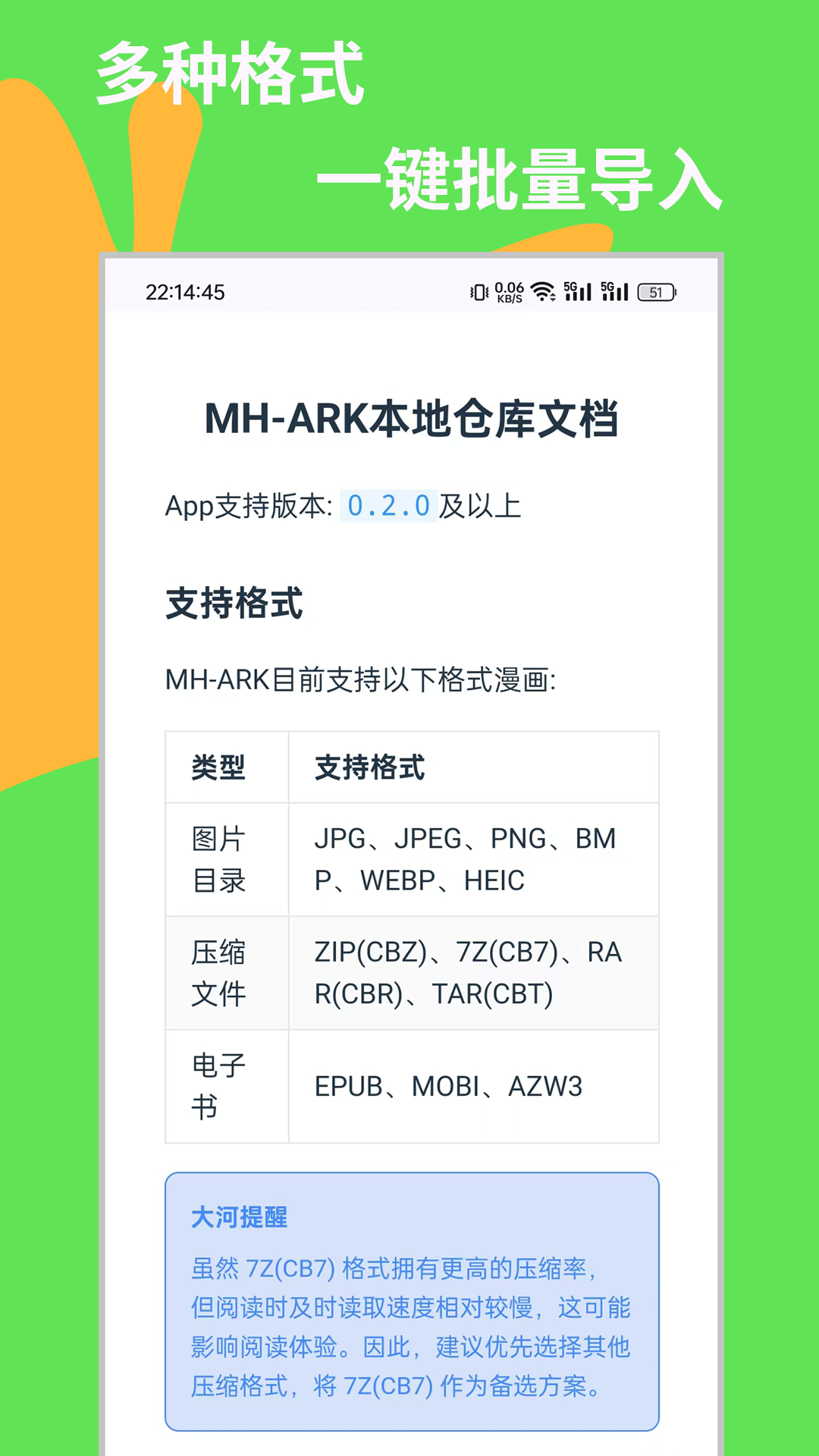Click the 0.2.0 version code badge
This screenshot has width=819, height=1456.
tap(388, 506)
